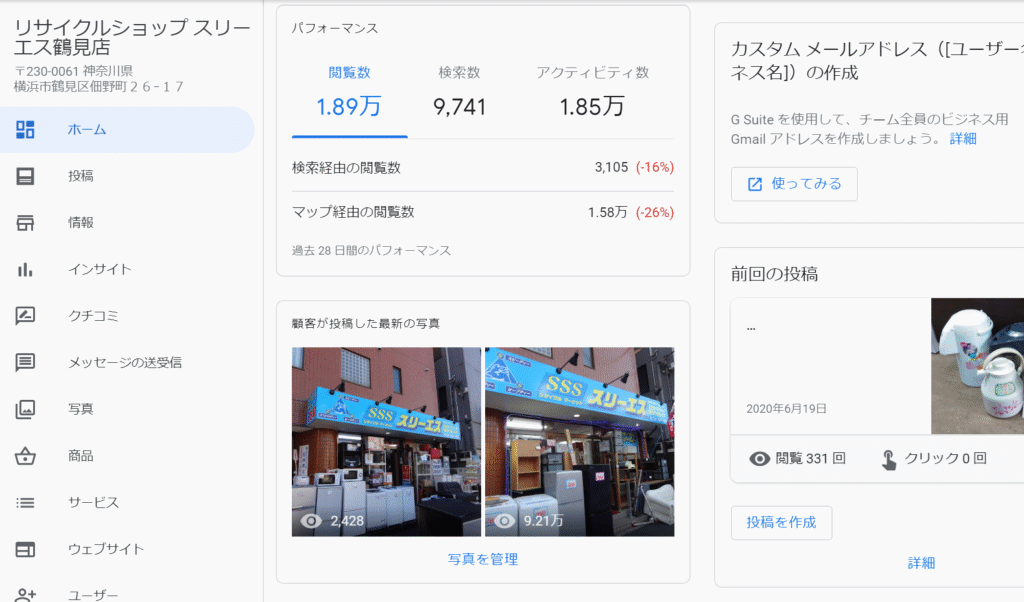Click the Photos (写真) image icon

click(x=25, y=409)
